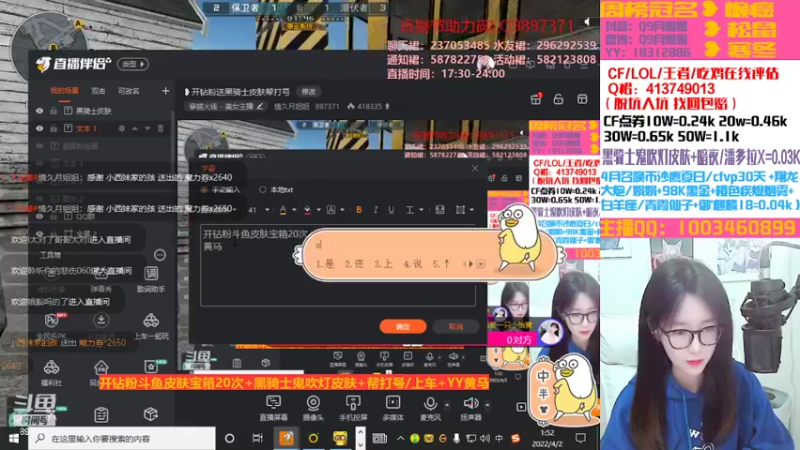Pick font color with the A swatch
The image size is (800, 450).
pos(283,210)
